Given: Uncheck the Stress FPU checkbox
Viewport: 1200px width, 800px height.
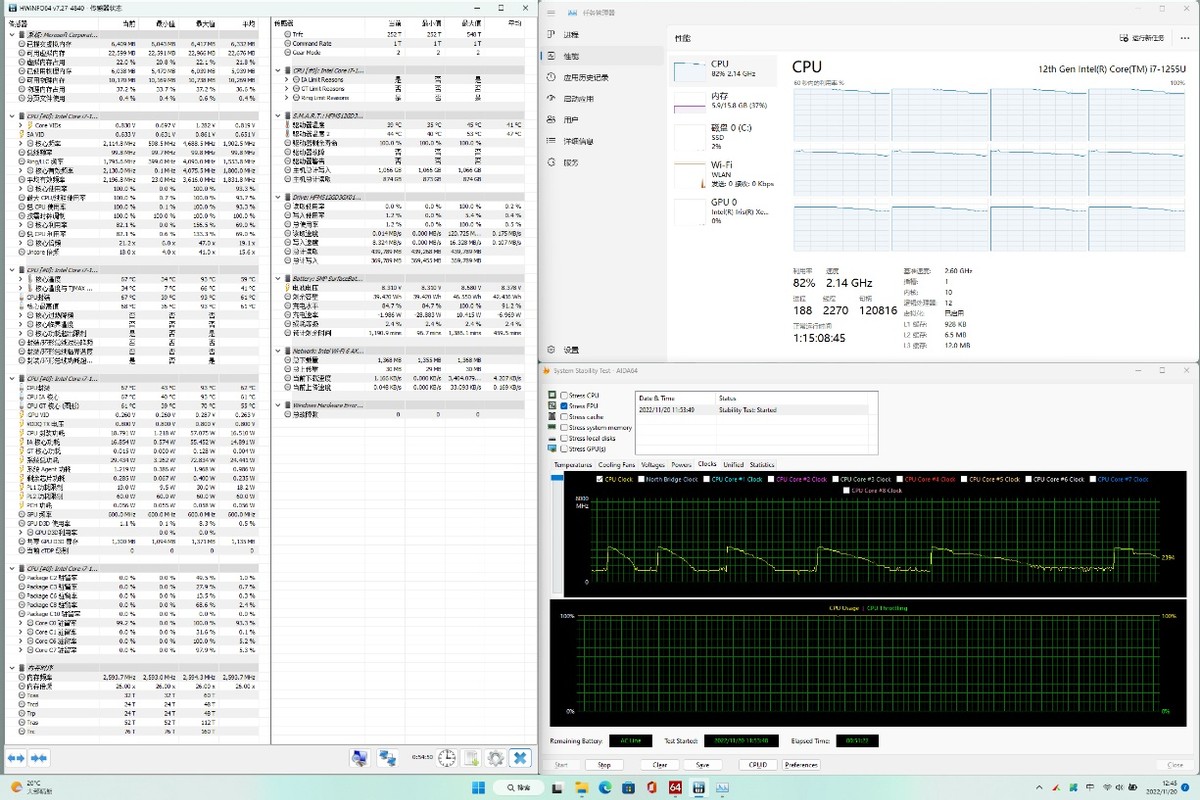Looking at the screenshot, I should pos(564,406).
